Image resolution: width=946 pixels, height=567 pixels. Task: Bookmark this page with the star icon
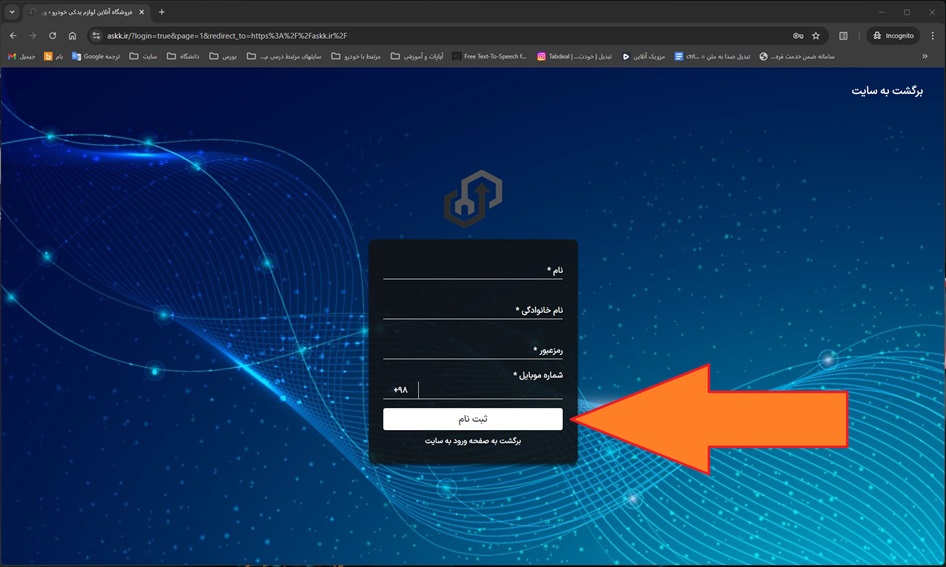[x=816, y=36]
